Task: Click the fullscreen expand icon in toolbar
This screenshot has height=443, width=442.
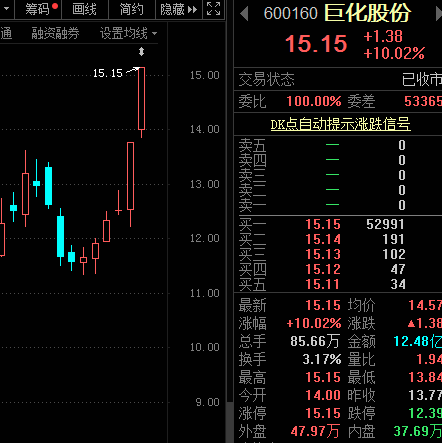Action: pos(213,9)
